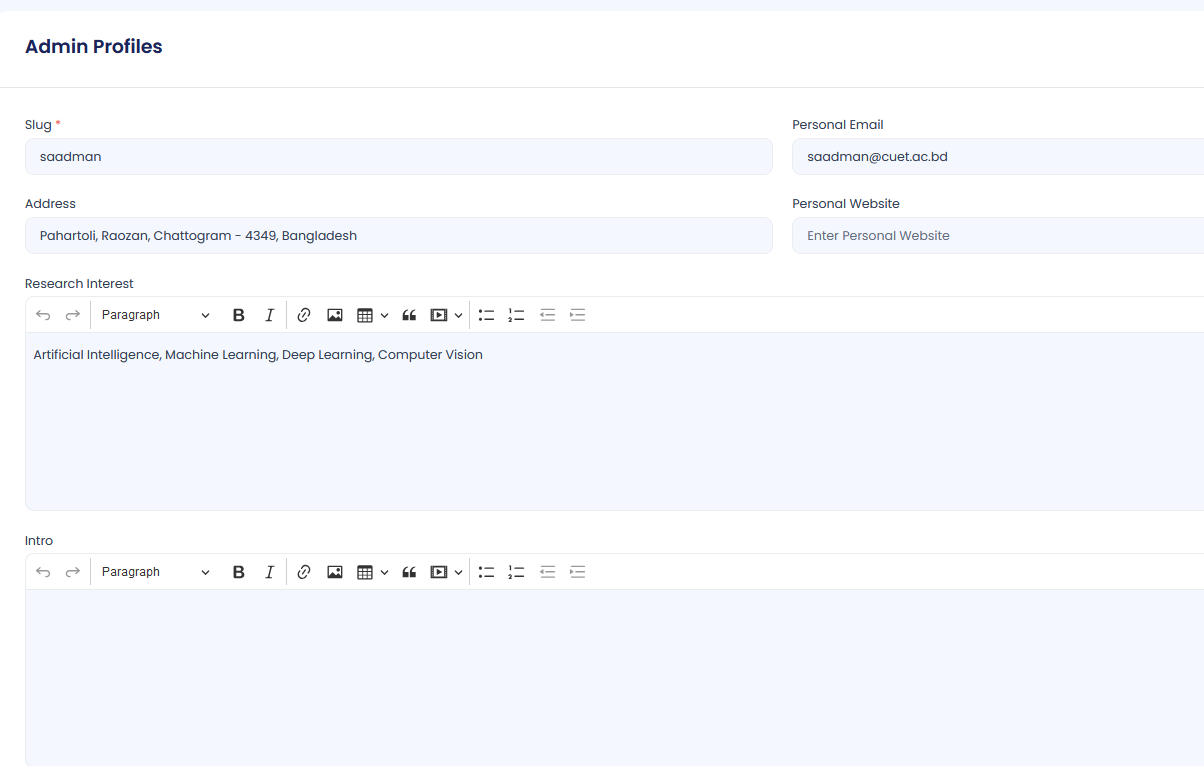The image size is (1204, 766).
Task: Toggle Italic in Research Interest toolbar
Action: (x=269, y=315)
